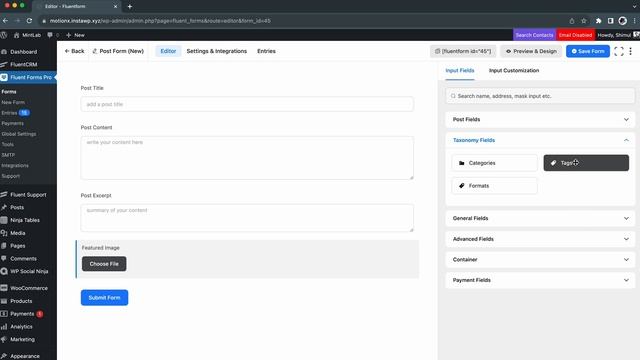Toggle fullscreen editor icon
Image resolution: width=640 pixels, height=360 pixels.
pos(619,51)
